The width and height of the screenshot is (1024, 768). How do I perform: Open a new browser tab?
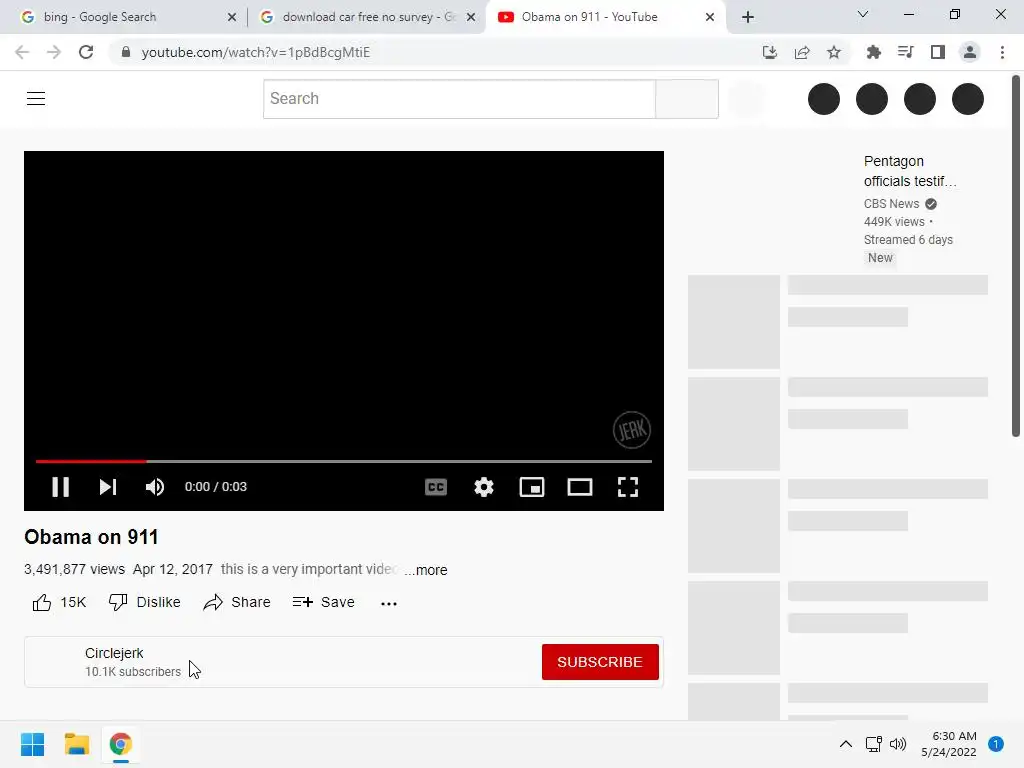(x=748, y=17)
